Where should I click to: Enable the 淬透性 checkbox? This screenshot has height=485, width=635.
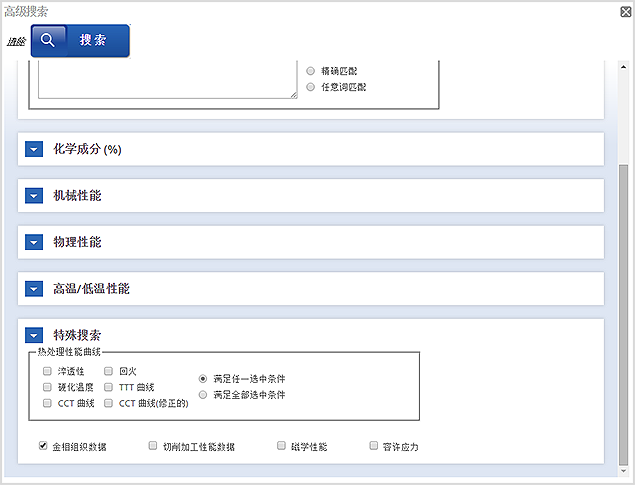tap(48, 370)
